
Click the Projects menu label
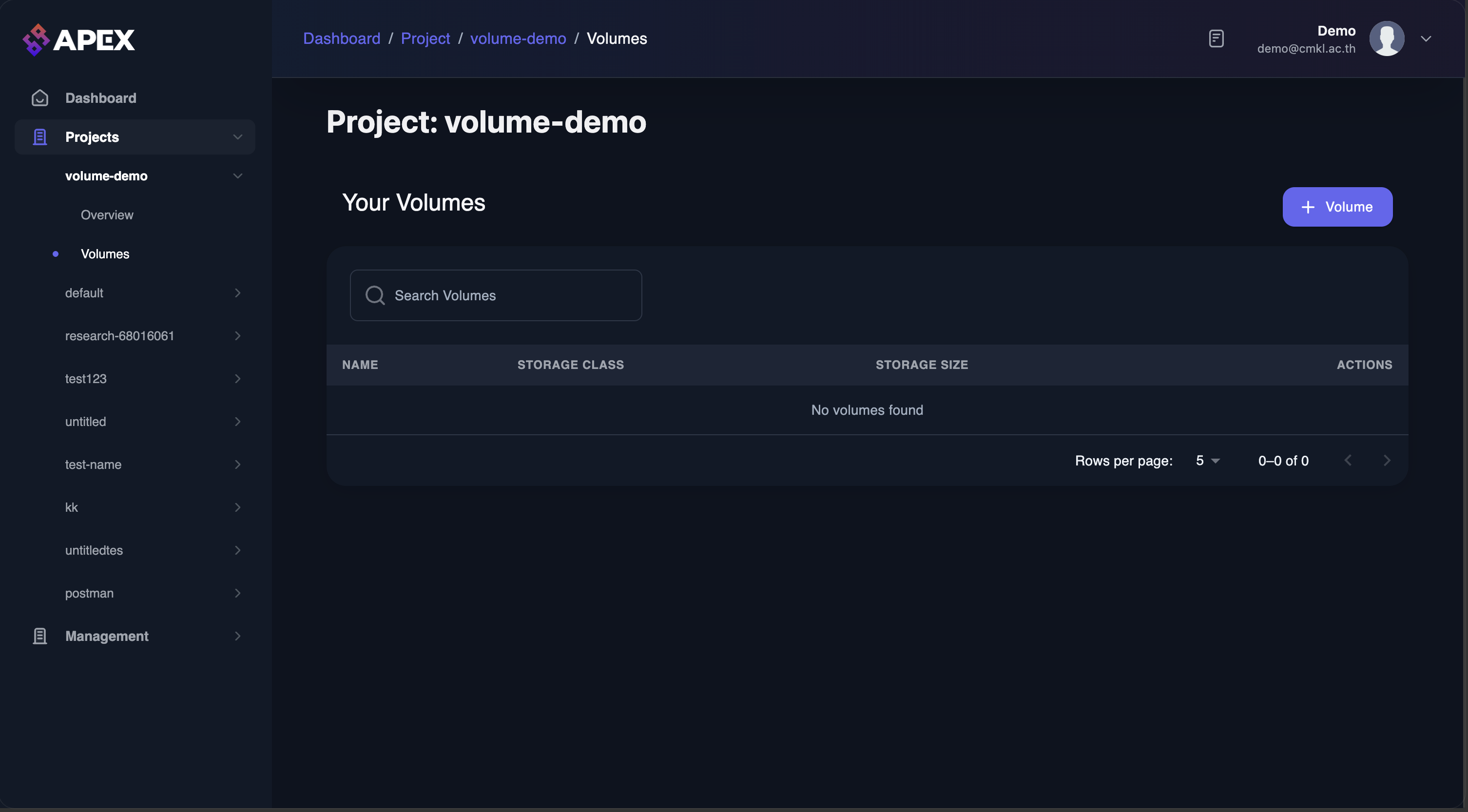point(92,137)
